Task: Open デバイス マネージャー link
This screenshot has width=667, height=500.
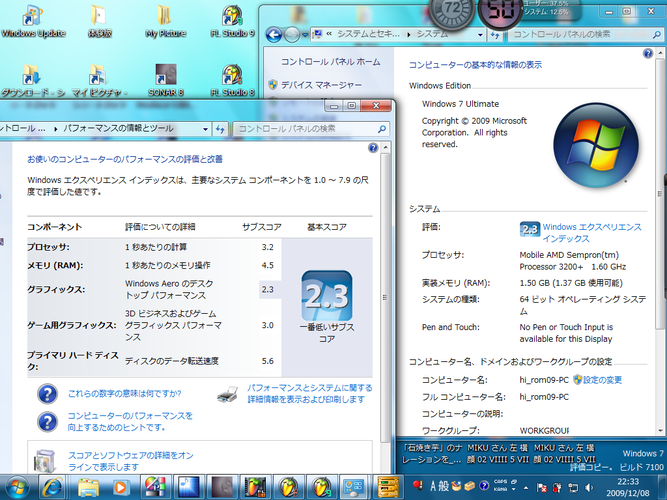Action: click(x=321, y=85)
